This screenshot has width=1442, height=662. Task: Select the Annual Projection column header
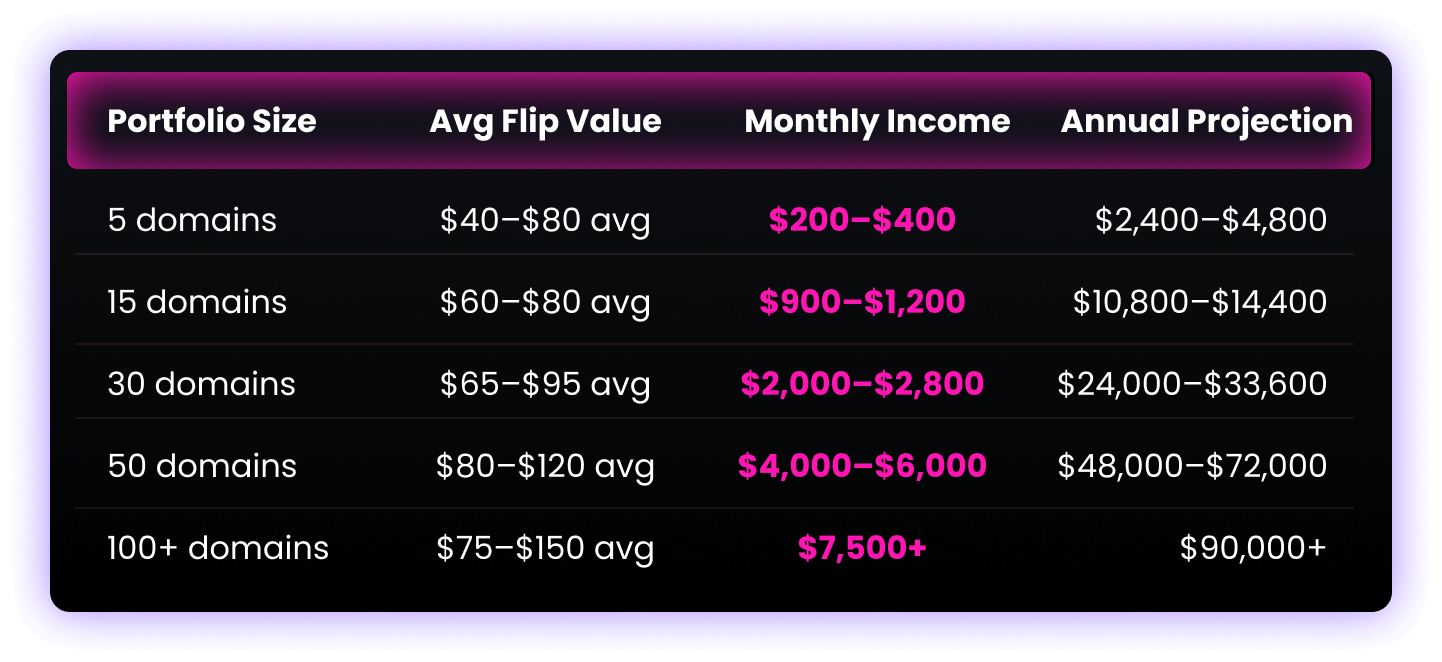click(1206, 122)
